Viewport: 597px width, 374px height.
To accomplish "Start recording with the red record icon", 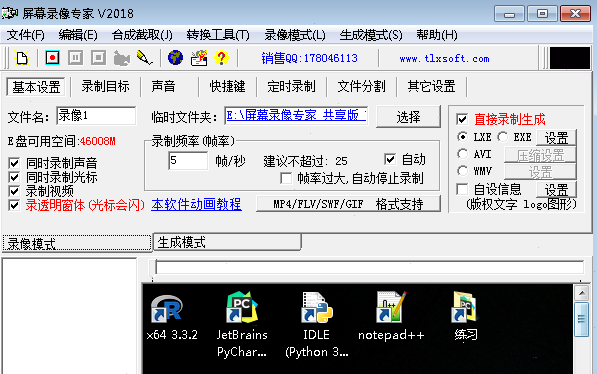I will [x=52, y=58].
